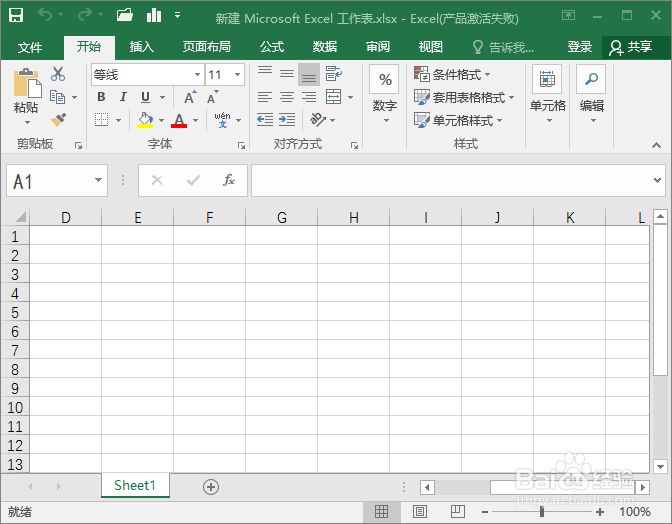Customize the quick access toolbar dropdown

(177, 15)
